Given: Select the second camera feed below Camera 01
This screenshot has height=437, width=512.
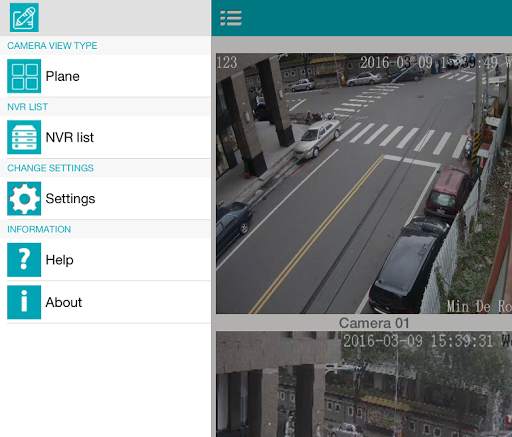Looking at the screenshot, I should [364, 384].
